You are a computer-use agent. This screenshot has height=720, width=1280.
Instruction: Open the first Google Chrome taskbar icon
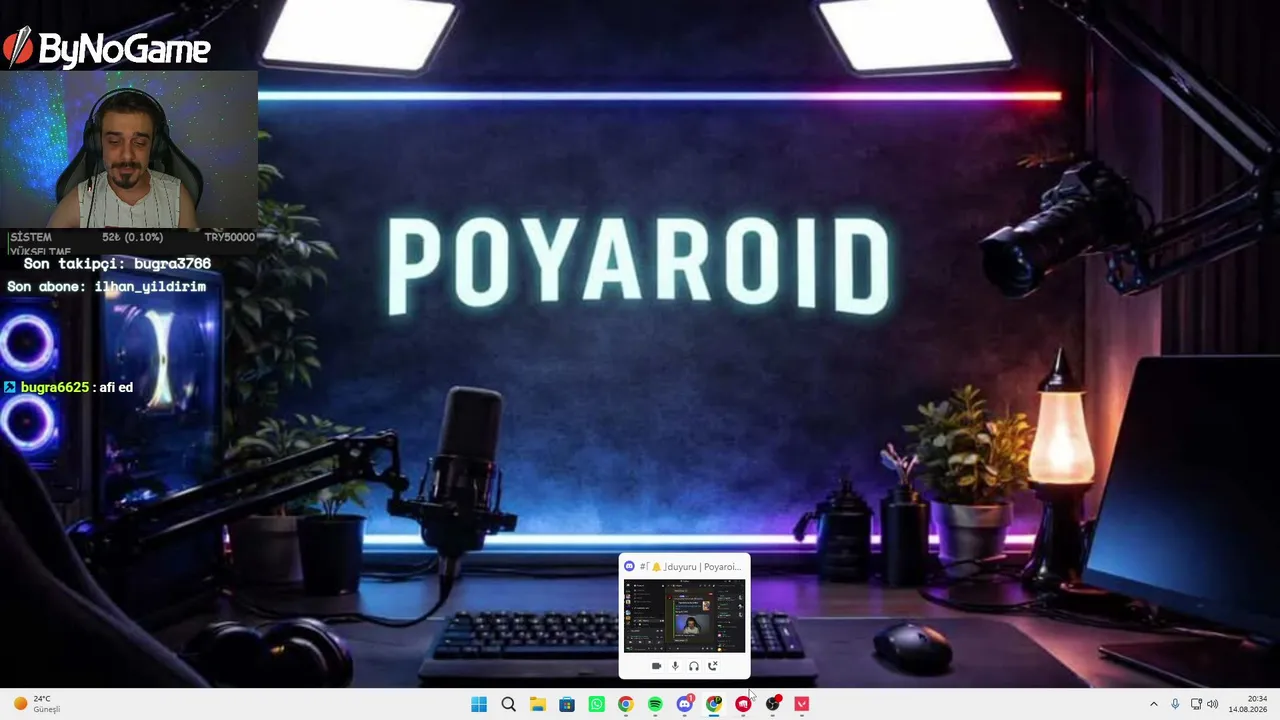pos(625,704)
